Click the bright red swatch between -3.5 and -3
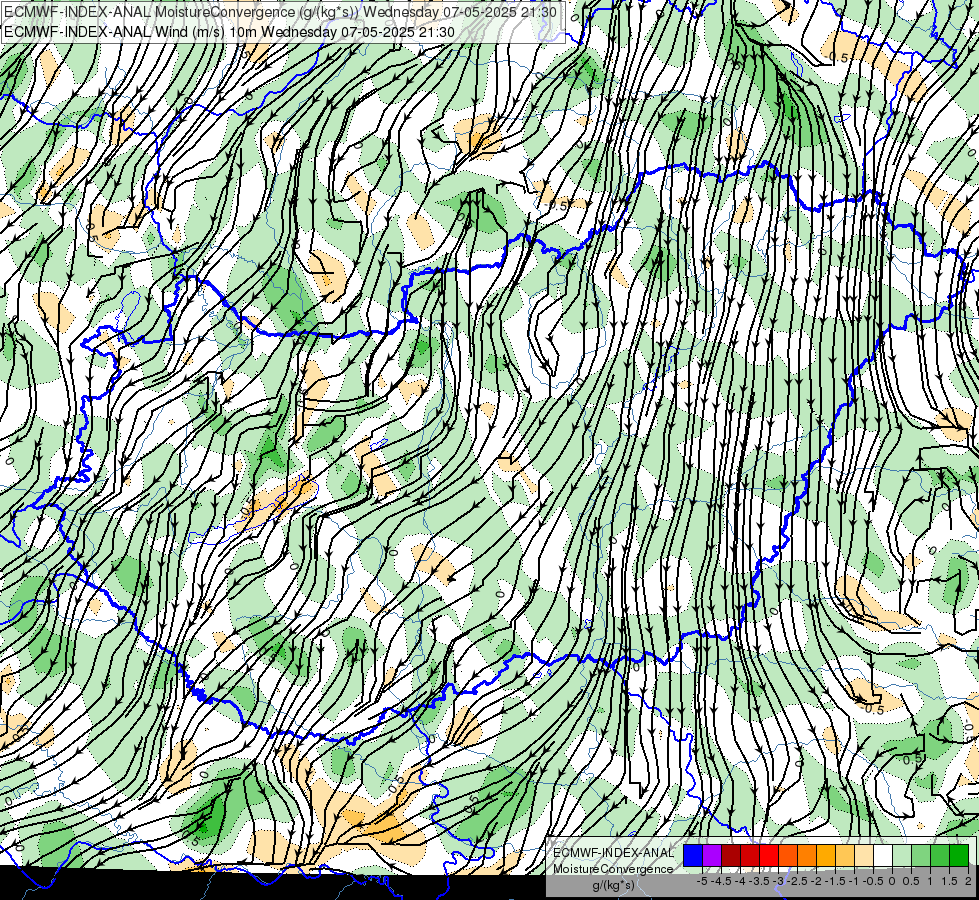979x900 pixels. [769, 855]
